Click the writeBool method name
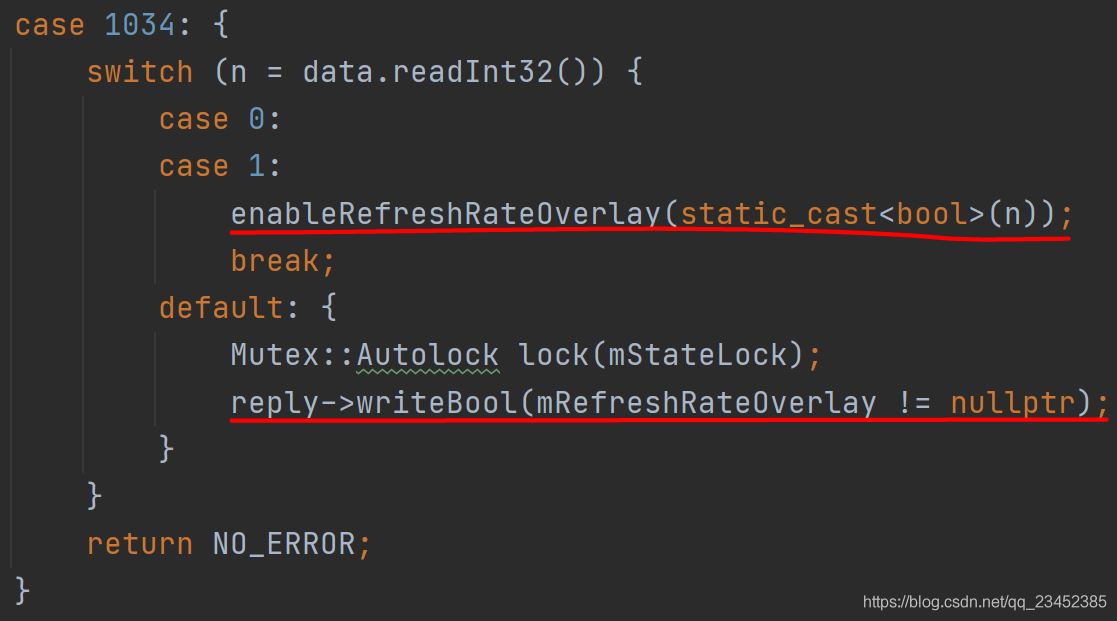Screen dimensions: 1117x621 coord(436,402)
